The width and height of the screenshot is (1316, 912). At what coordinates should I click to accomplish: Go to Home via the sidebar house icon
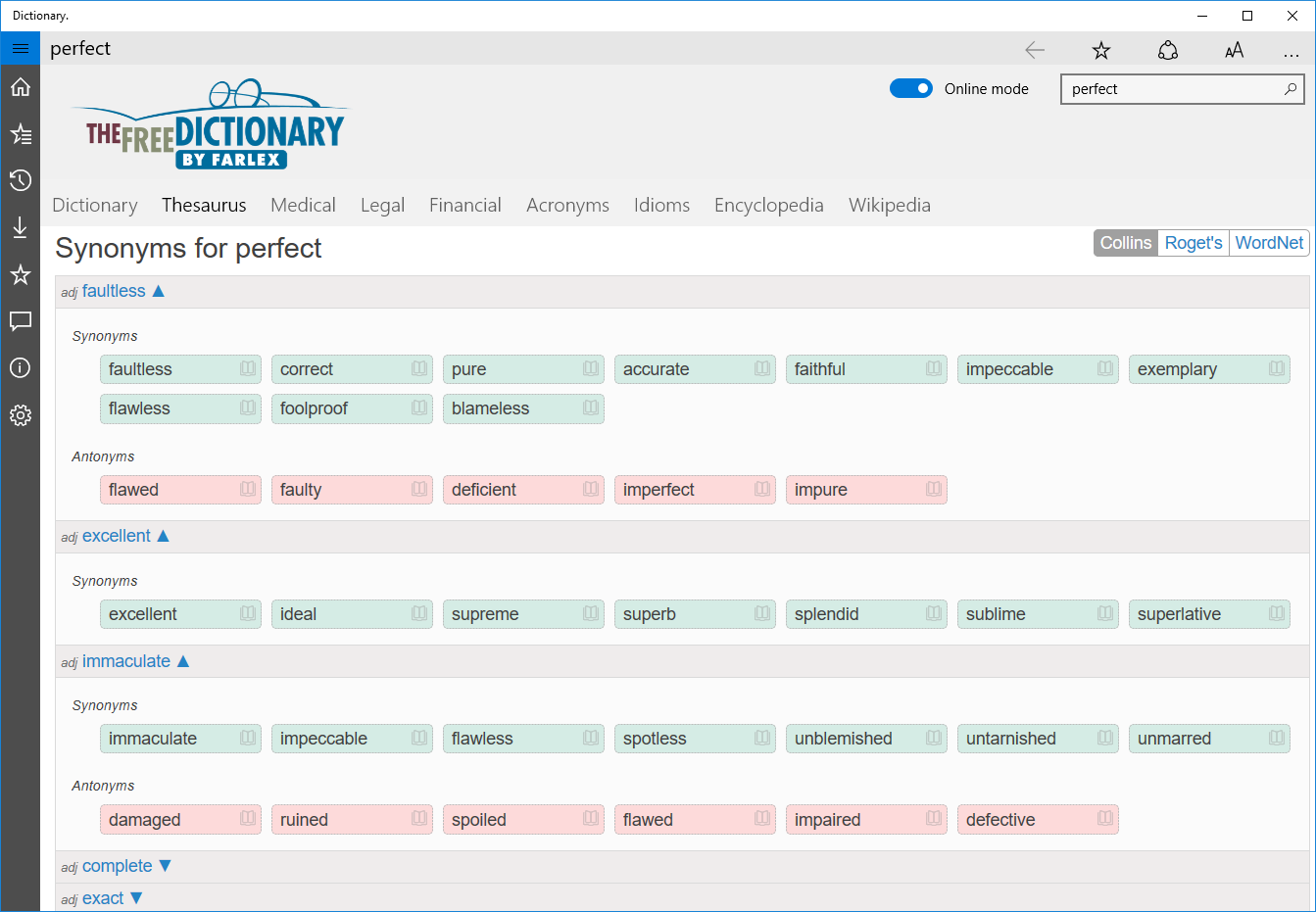(x=20, y=86)
